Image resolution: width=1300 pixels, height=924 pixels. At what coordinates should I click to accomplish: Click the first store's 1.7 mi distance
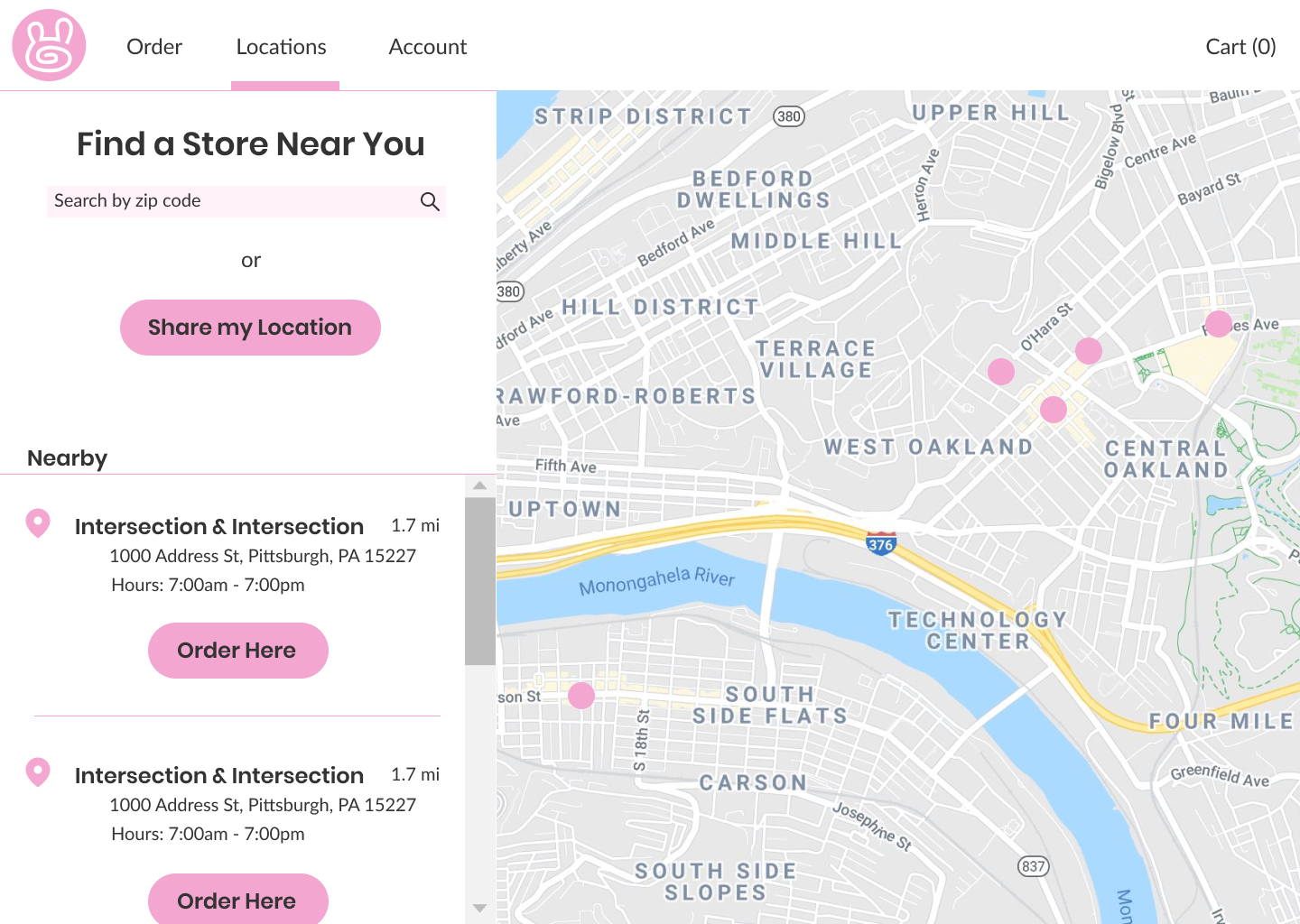[415, 525]
